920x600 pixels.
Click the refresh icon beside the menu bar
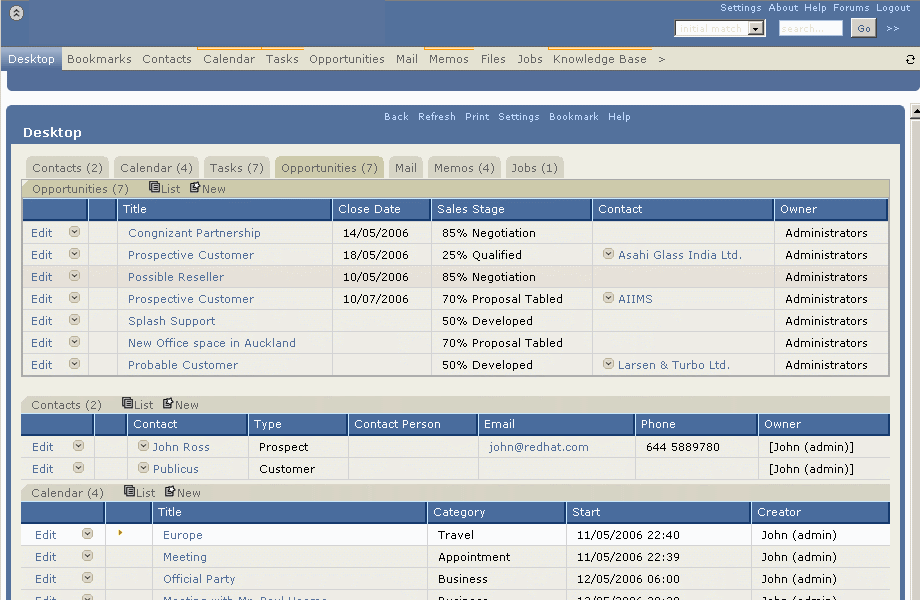[910, 60]
